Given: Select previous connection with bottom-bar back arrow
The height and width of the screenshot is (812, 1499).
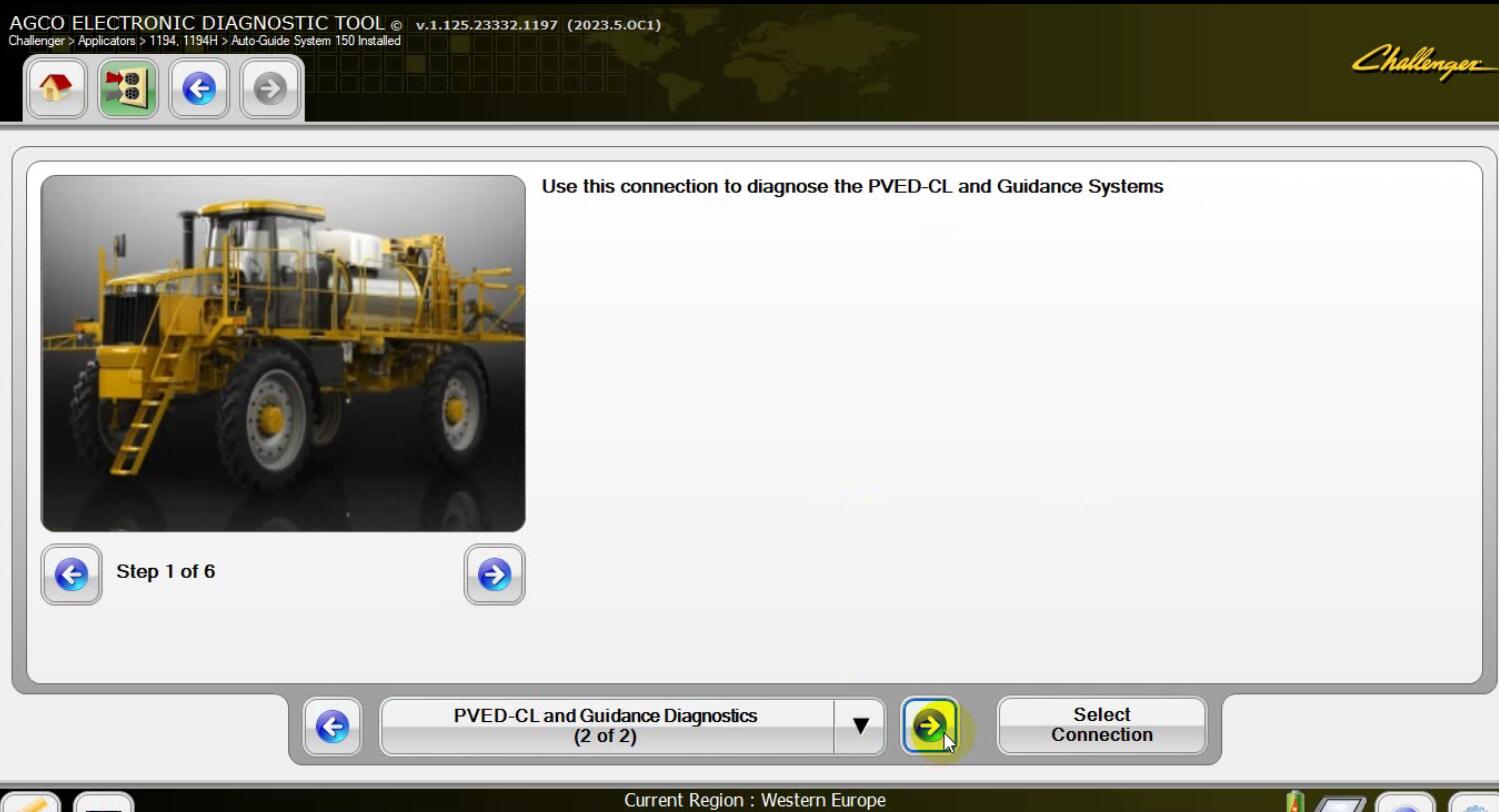Looking at the screenshot, I should pos(332,726).
